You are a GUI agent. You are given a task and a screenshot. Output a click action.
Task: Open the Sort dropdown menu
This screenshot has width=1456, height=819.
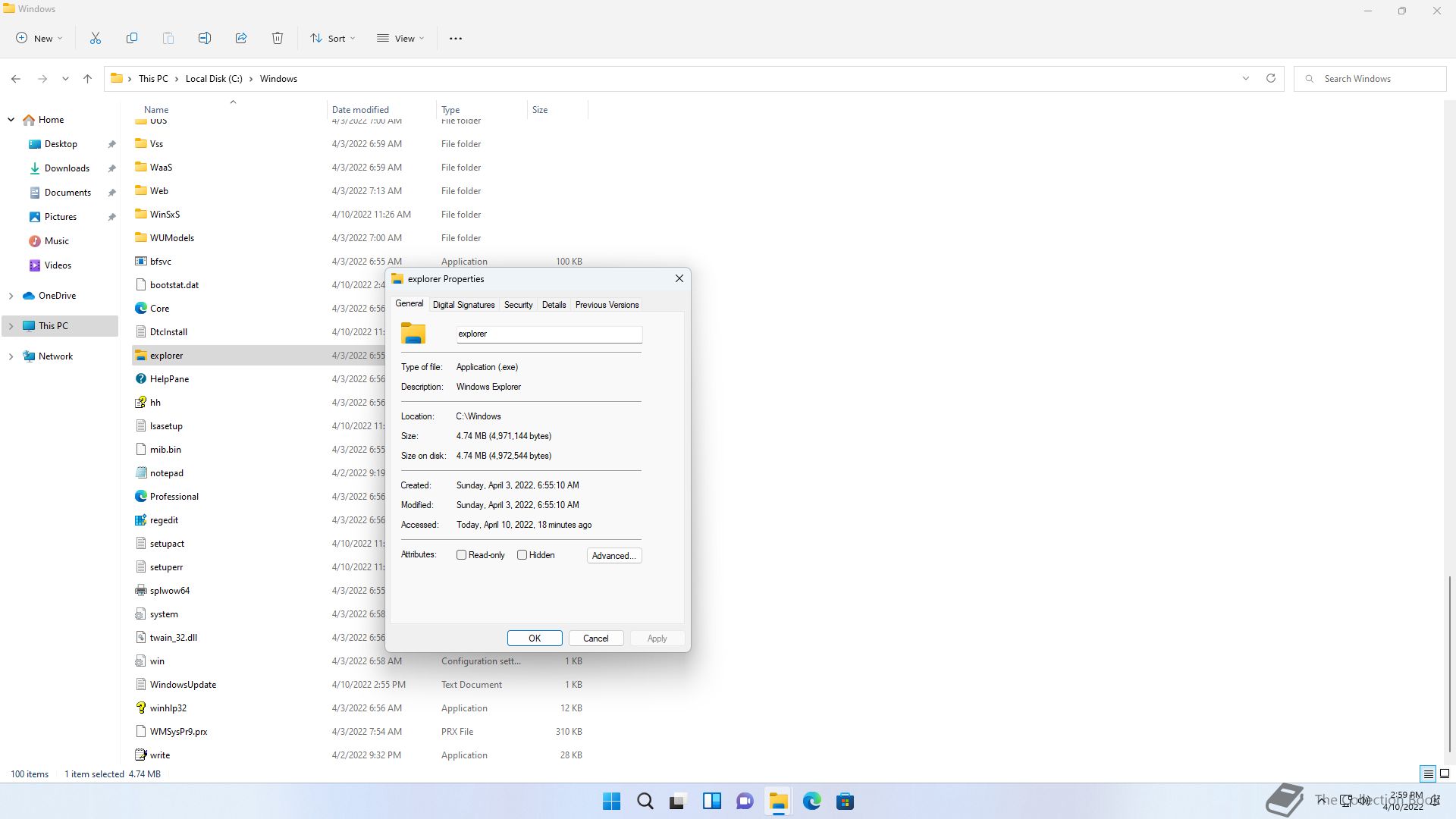(x=332, y=38)
